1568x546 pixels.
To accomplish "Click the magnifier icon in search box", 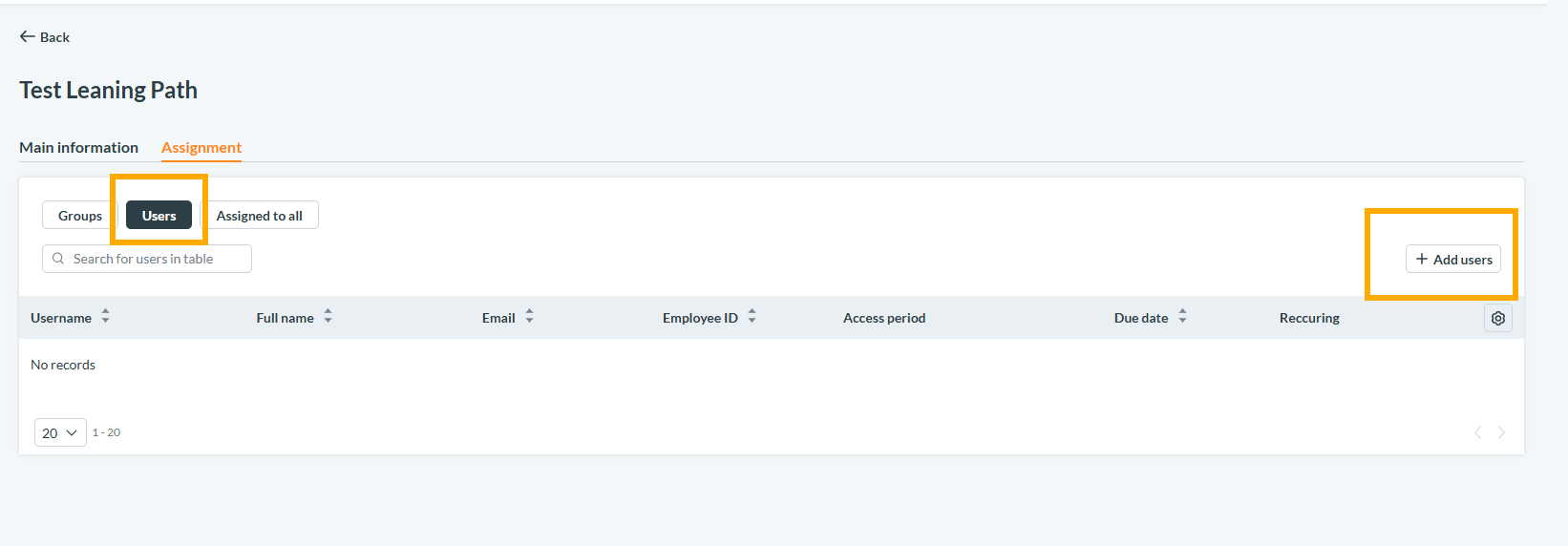I will [58, 259].
